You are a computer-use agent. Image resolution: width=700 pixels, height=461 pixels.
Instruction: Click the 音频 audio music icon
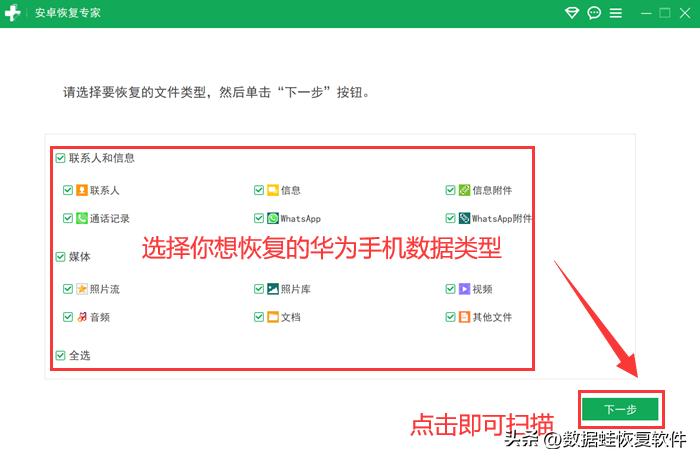click(82, 317)
